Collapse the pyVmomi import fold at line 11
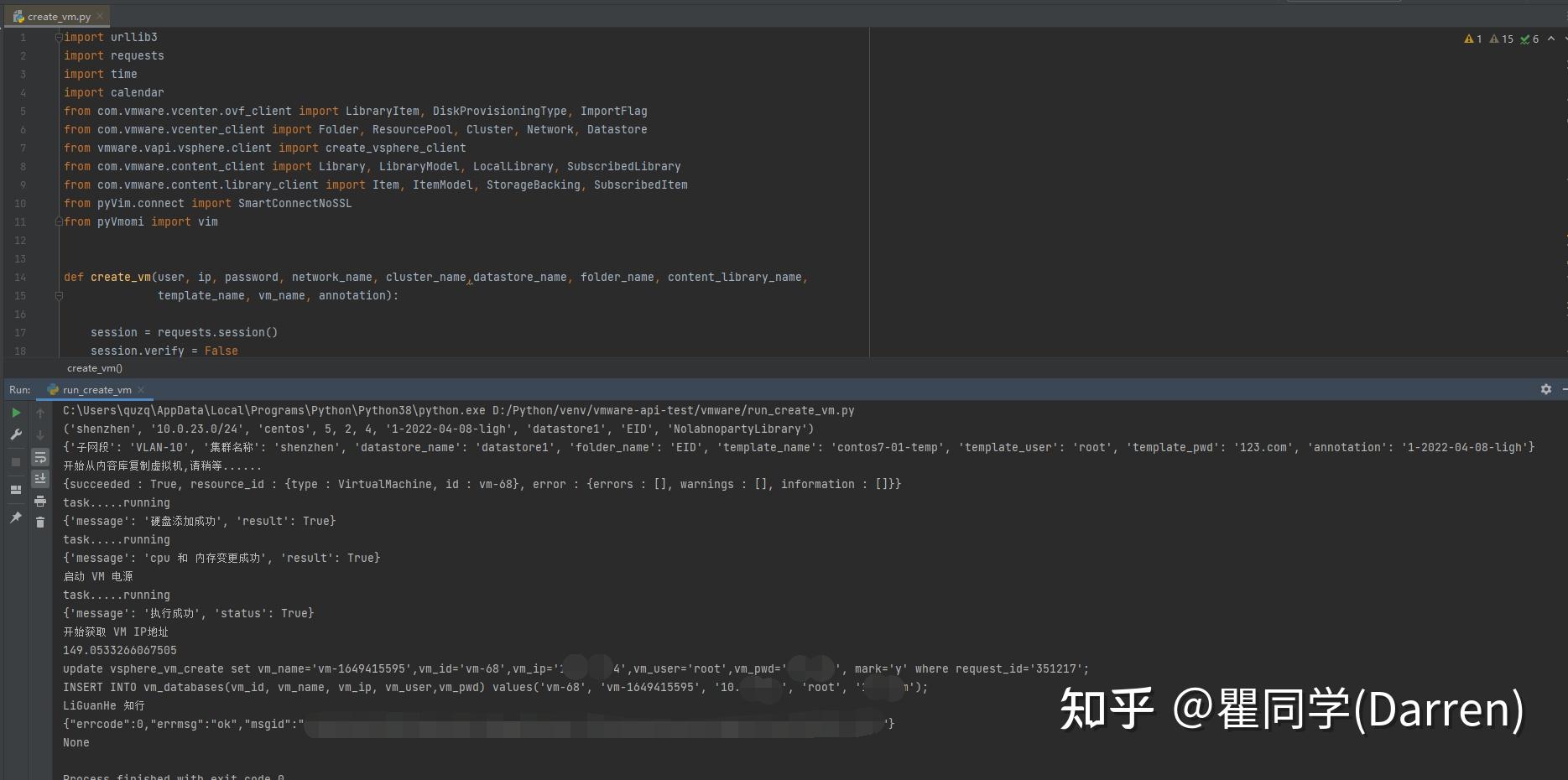 coord(57,221)
